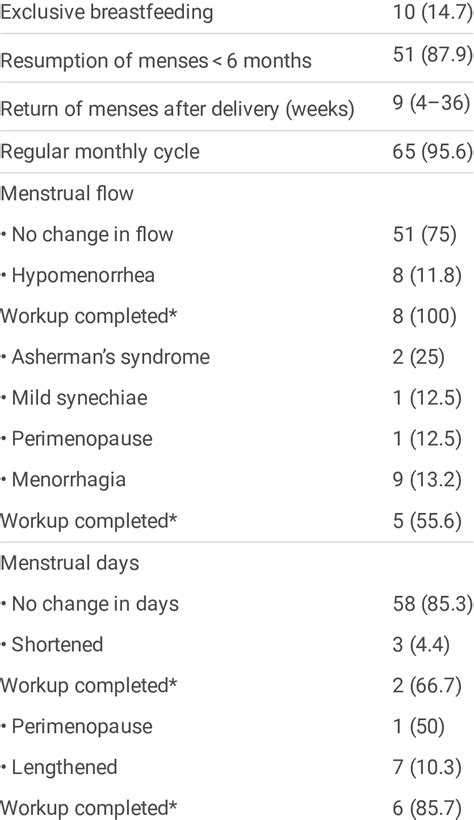
Task: Click the value 1 (50)
Action: click(x=419, y=726)
